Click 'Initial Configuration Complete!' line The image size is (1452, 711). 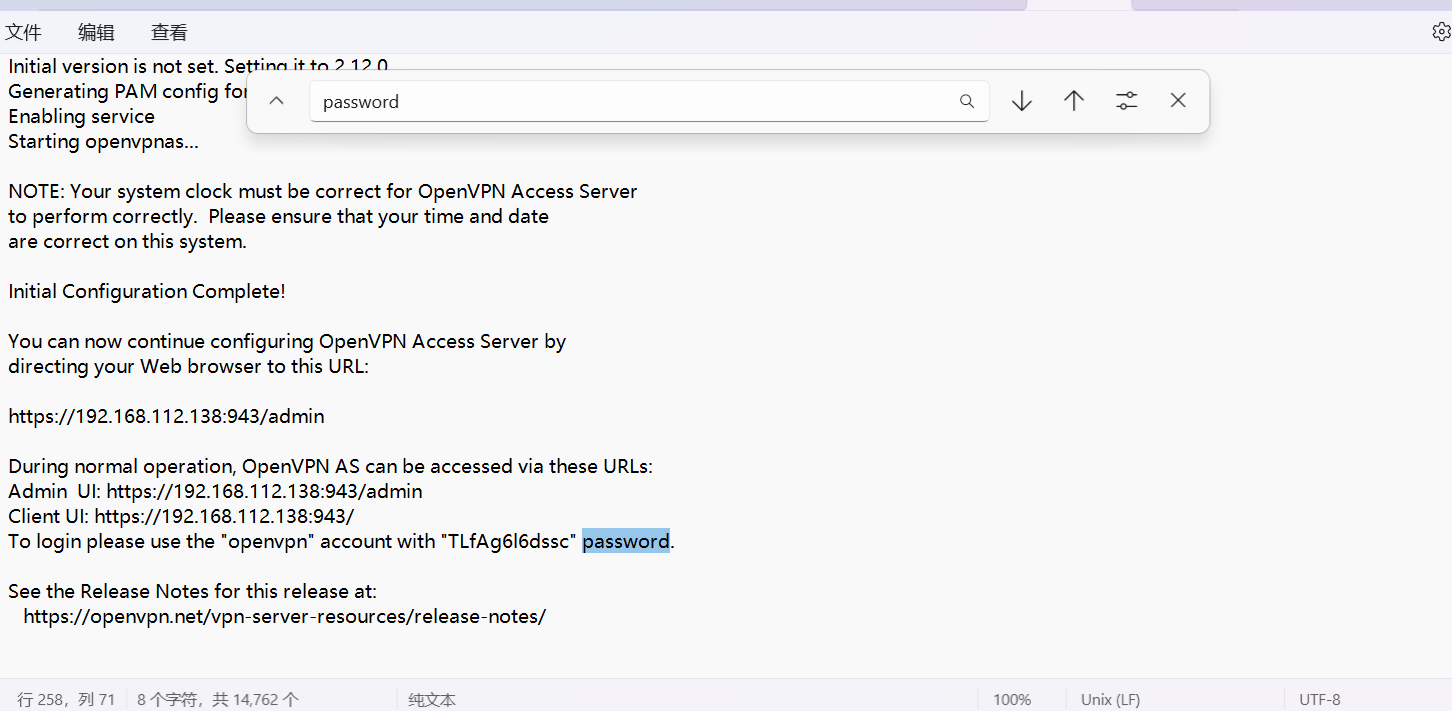(x=147, y=291)
